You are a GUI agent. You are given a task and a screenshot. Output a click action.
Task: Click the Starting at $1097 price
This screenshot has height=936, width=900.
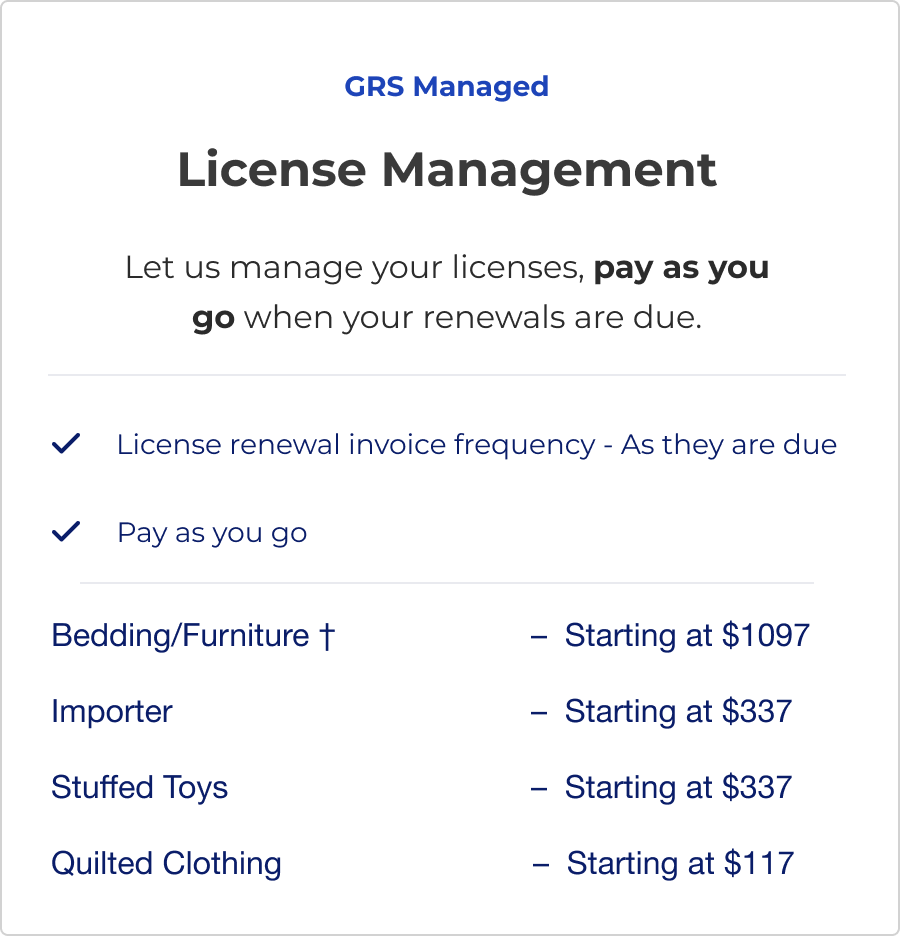coord(687,636)
